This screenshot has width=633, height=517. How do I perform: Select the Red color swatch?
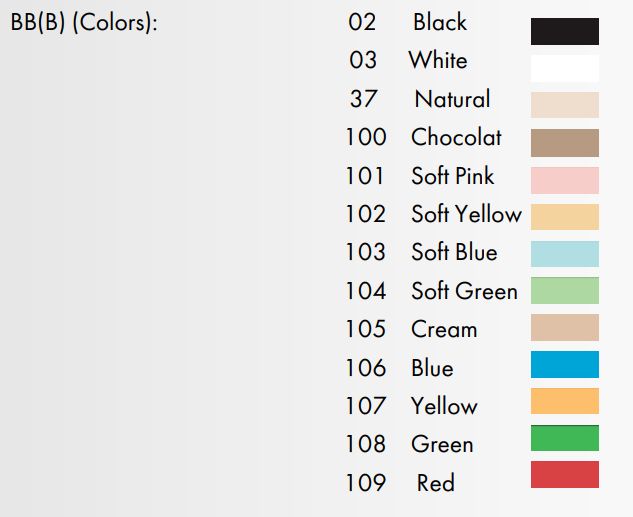(x=564, y=475)
